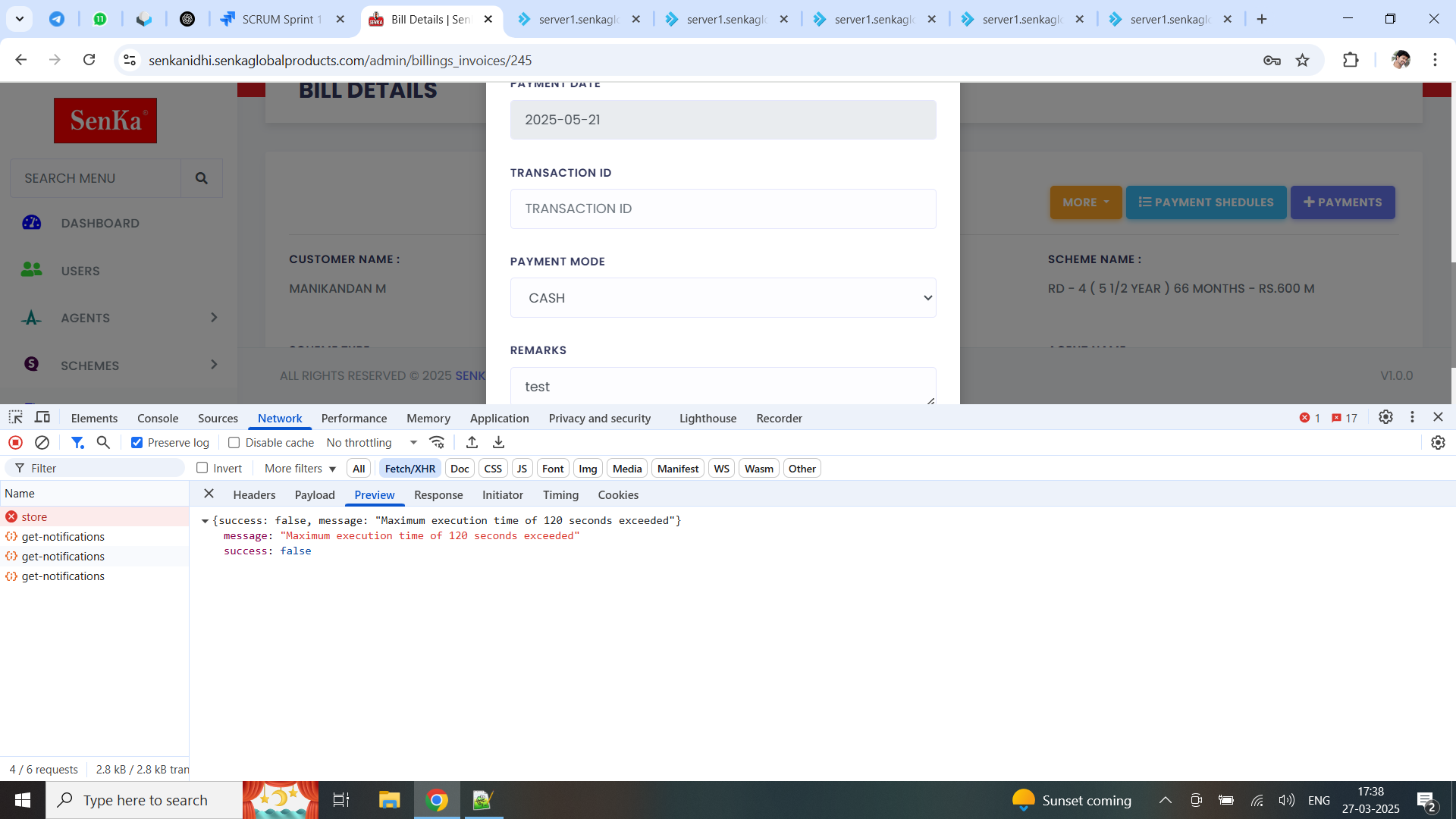Enable the Disable cache checkbox
Viewport: 1456px width, 819px height.
pyautogui.click(x=234, y=443)
